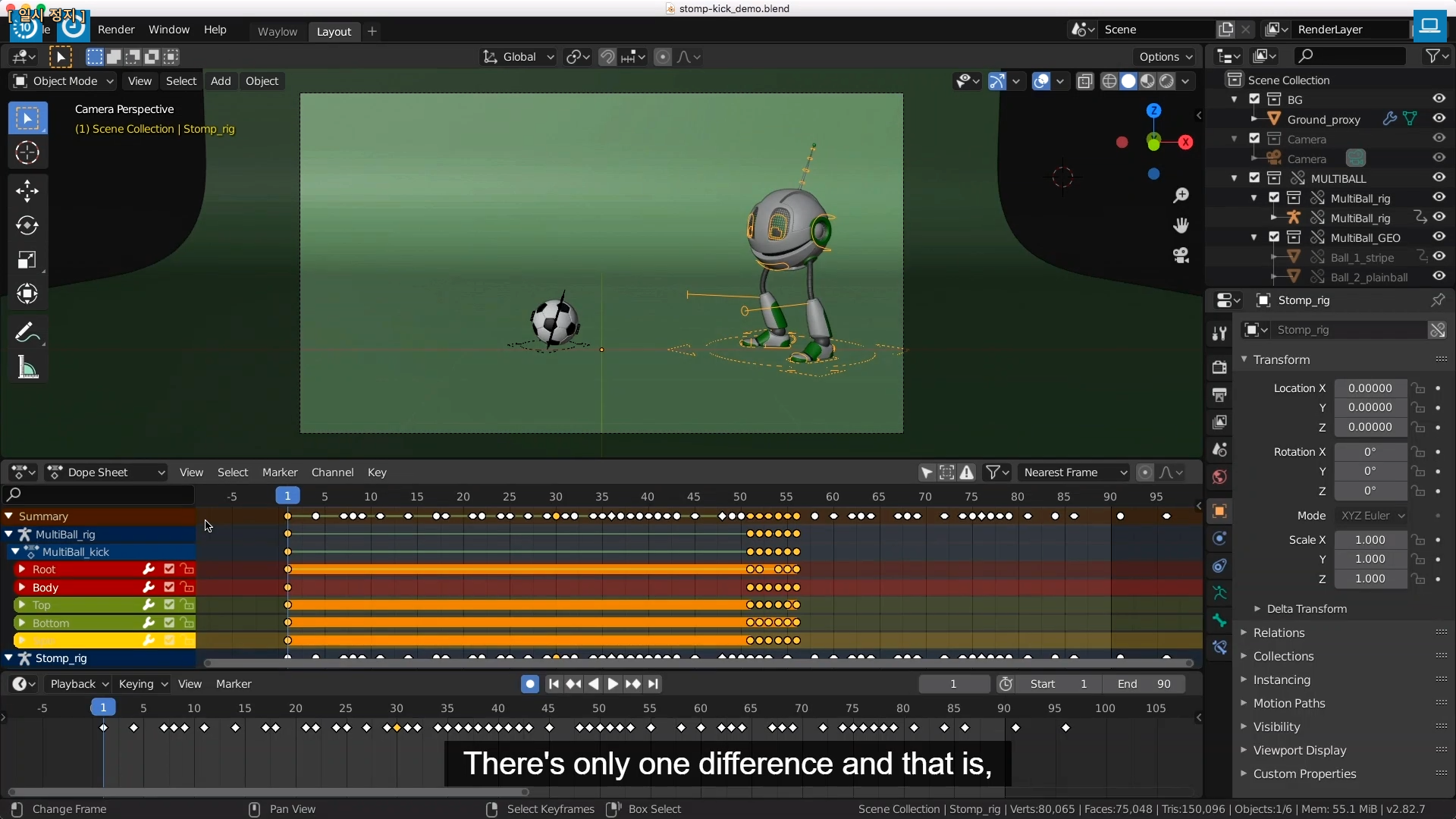Click the camera view toggle icon in the viewport
The image size is (1456, 819).
pyautogui.click(x=1181, y=256)
